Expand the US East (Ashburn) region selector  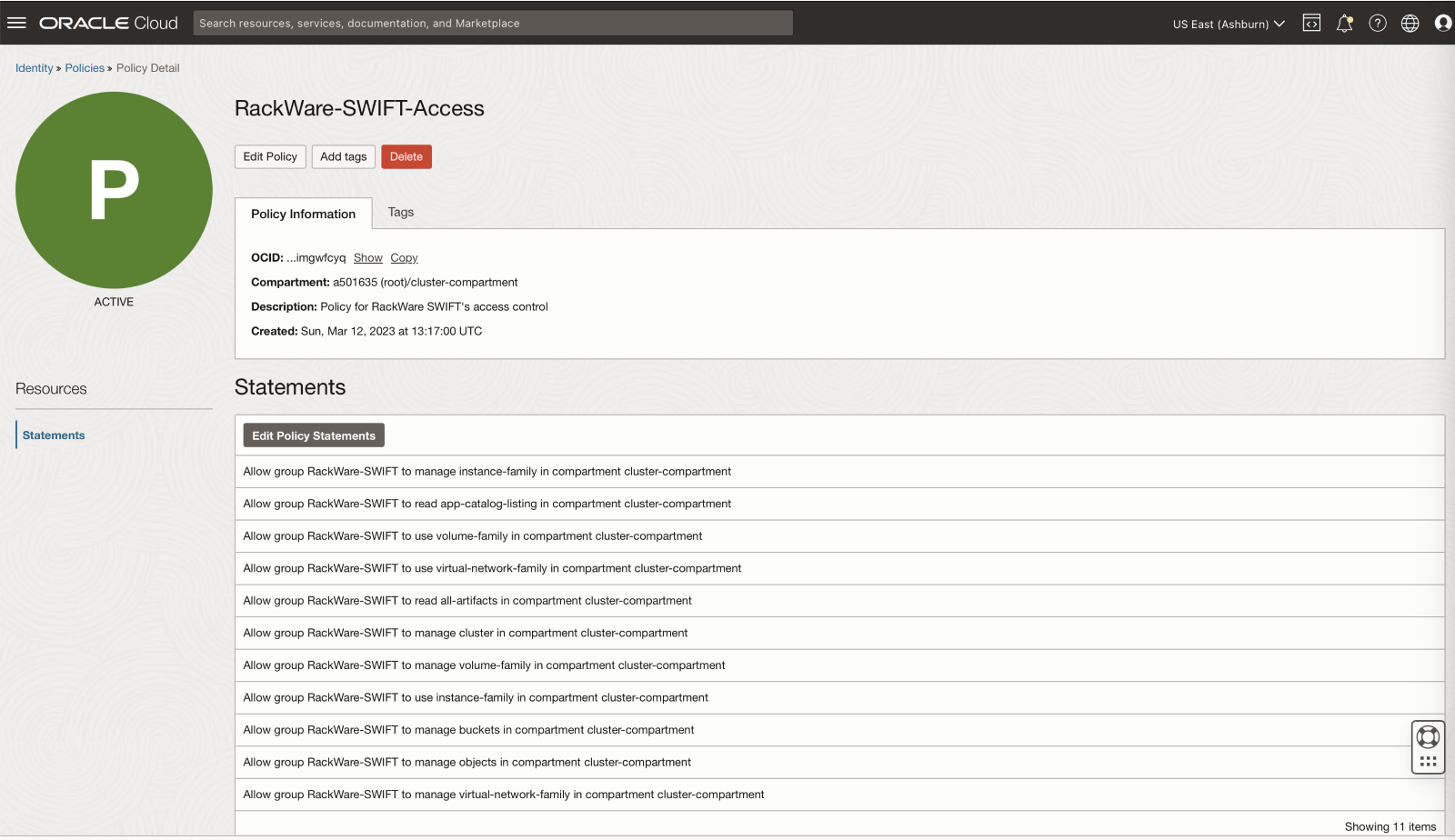(x=1229, y=24)
